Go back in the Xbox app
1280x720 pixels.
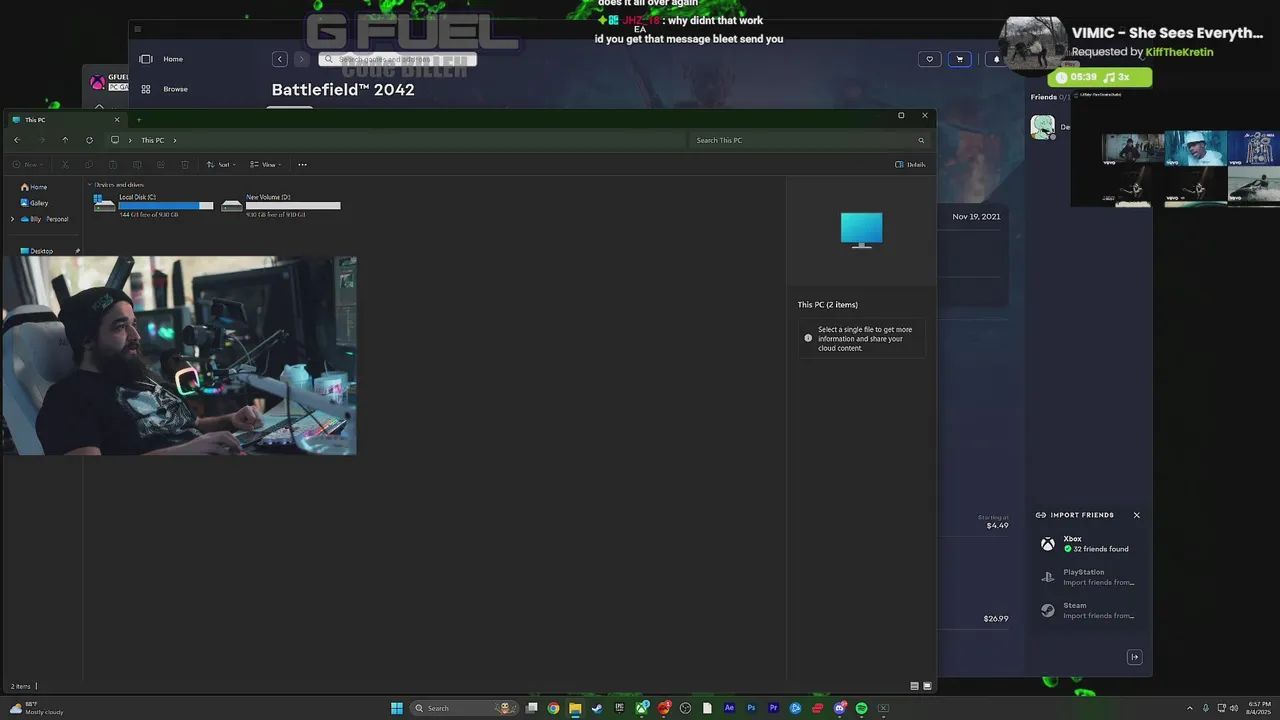click(280, 59)
